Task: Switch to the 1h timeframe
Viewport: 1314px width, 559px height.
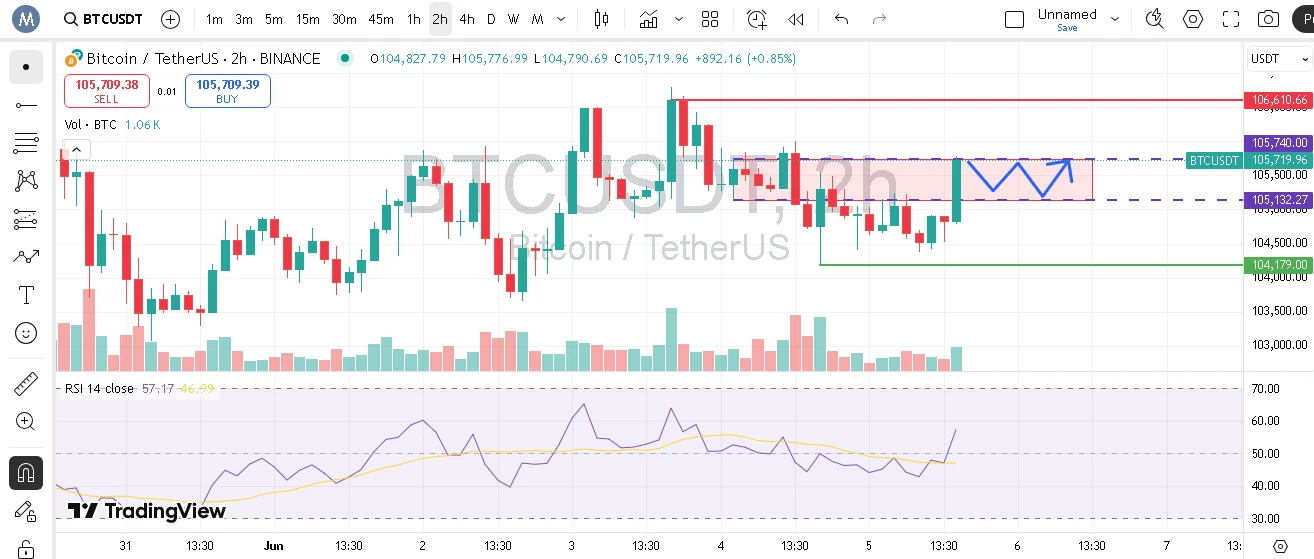Action: (414, 19)
